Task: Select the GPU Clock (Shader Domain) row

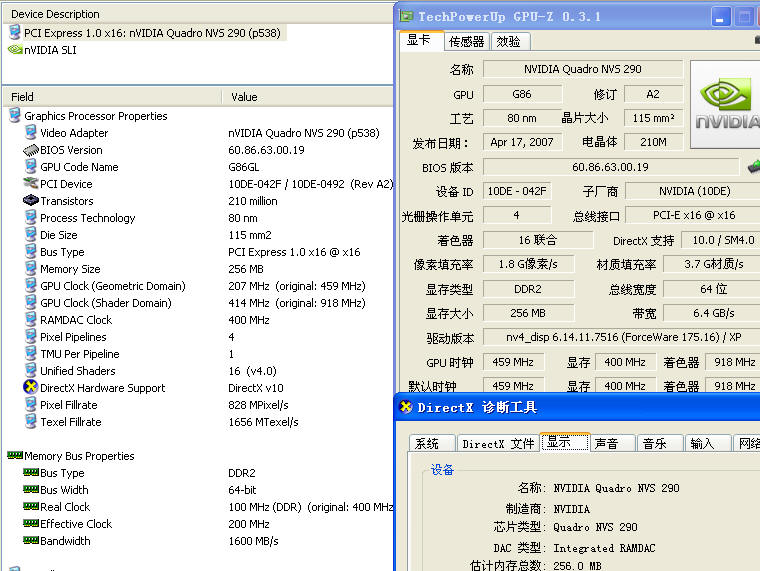Action: point(199,303)
